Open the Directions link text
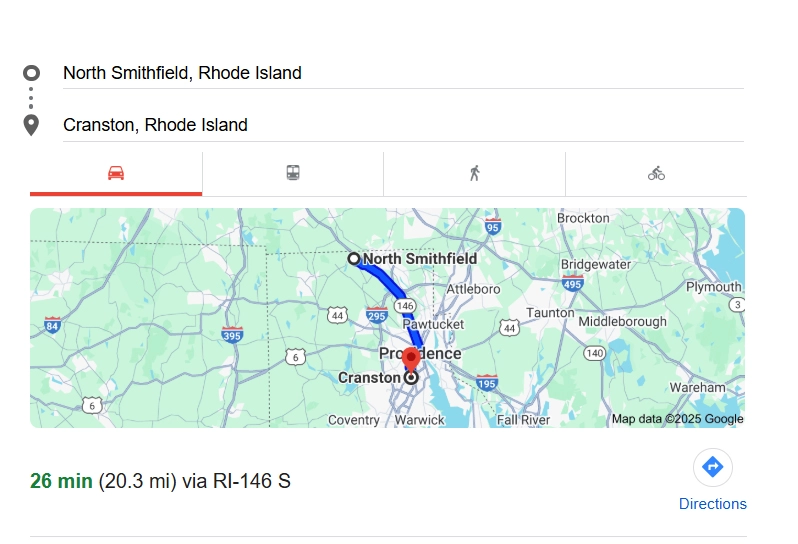The height and width of the screenshot is (544, 798). click(712, 504)
